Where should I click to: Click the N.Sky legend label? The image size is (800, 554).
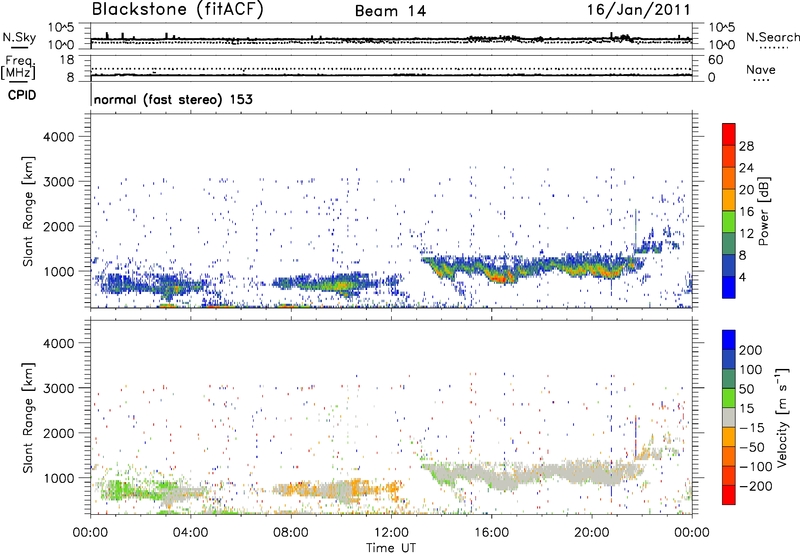coord(19,37)
